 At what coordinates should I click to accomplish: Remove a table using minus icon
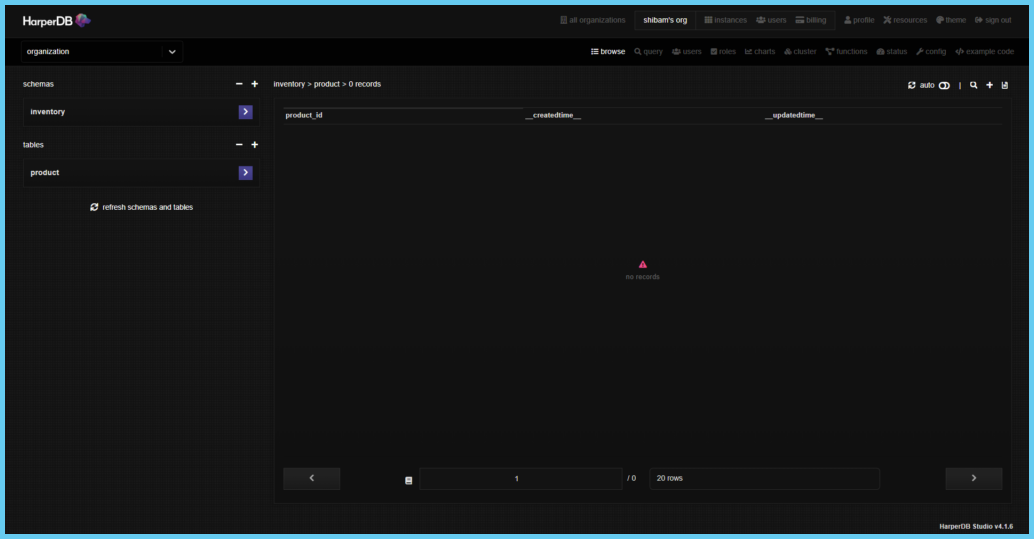coord(239,145)
